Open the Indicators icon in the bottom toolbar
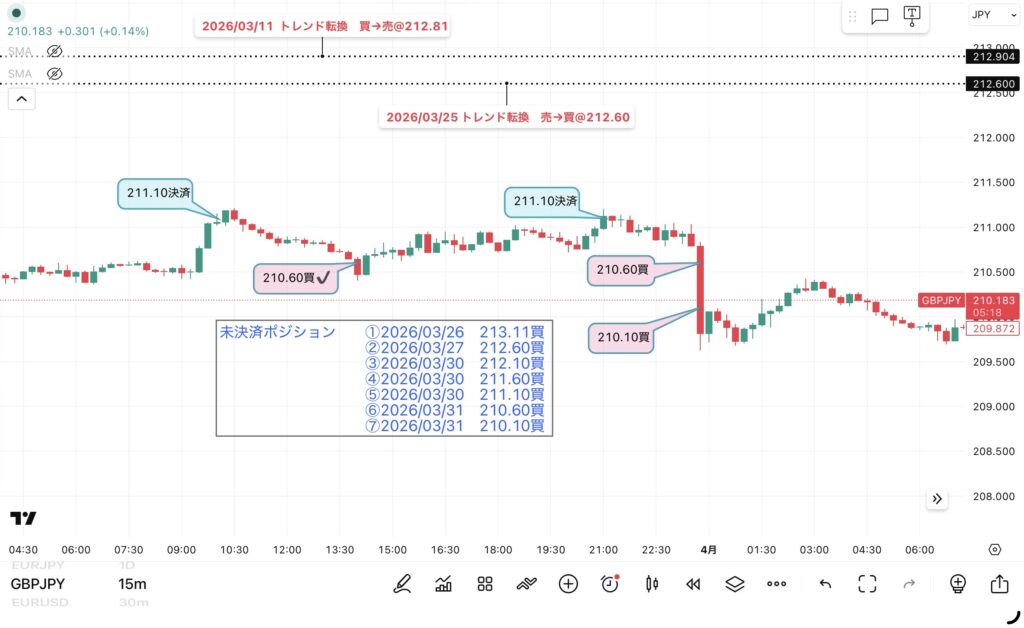The width and height of the screenshot is (1024, 628). pyautogui.click(x=443, y=584)
